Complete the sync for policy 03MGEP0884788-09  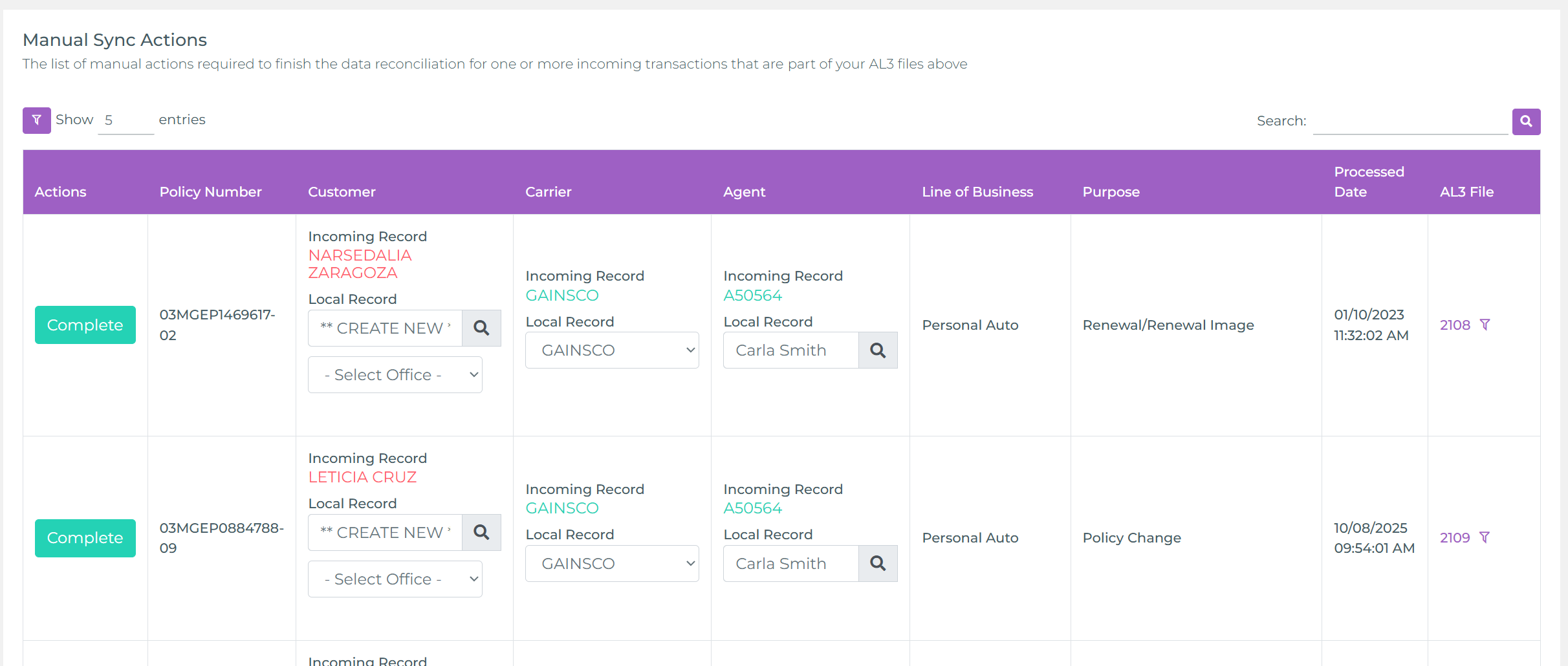pyautogui.click(x=85, y=537)
